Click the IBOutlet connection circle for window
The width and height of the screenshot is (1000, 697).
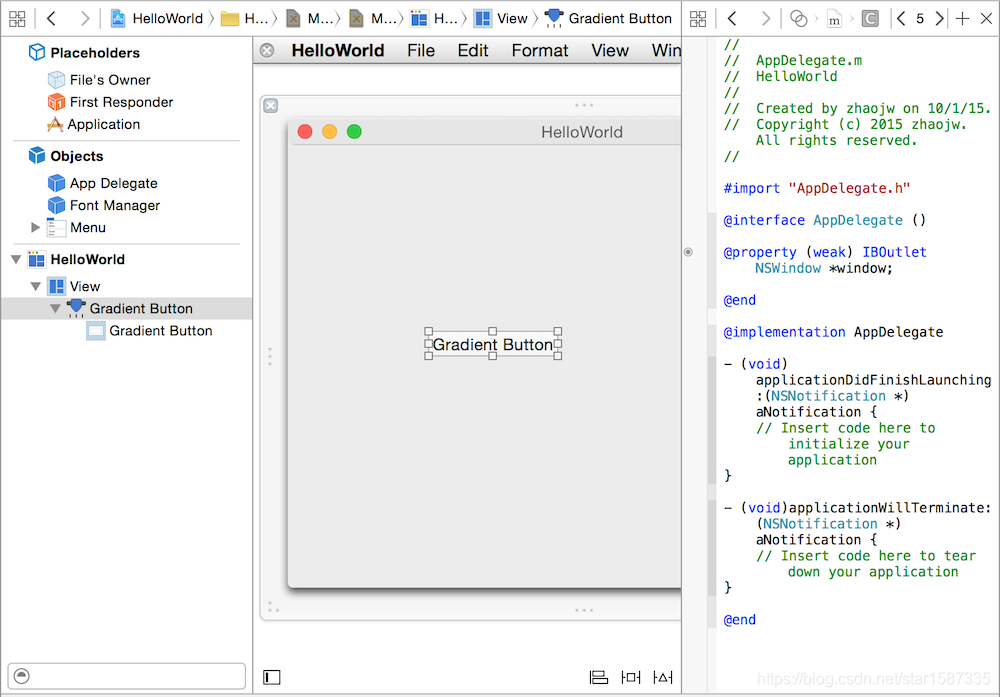[688, 252]
